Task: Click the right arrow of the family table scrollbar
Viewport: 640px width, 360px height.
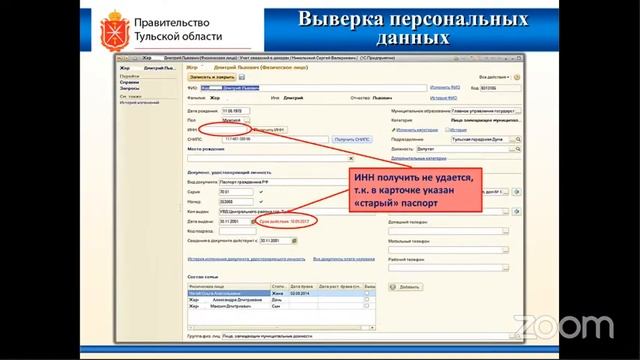Action: 372,328
